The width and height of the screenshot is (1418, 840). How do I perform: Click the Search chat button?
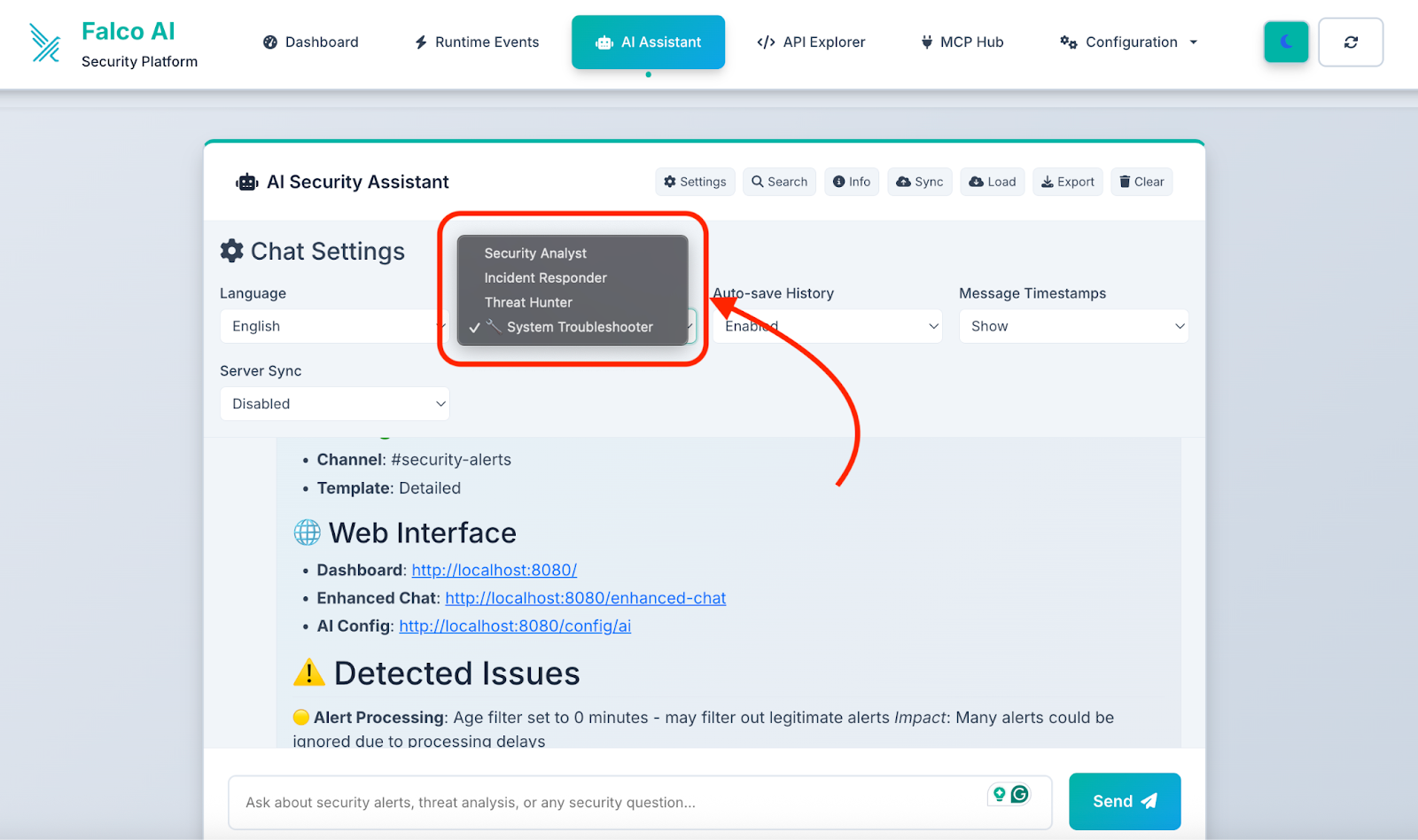point(780,182)
